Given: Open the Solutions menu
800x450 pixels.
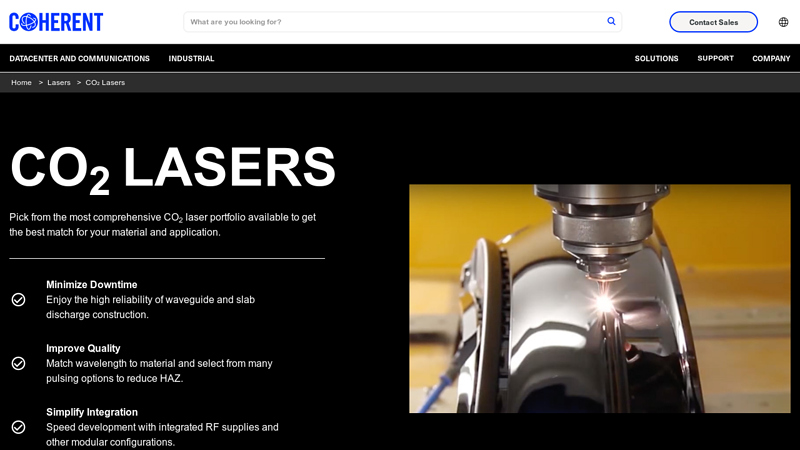Looking at the screenshot, I should click(656, 59).
